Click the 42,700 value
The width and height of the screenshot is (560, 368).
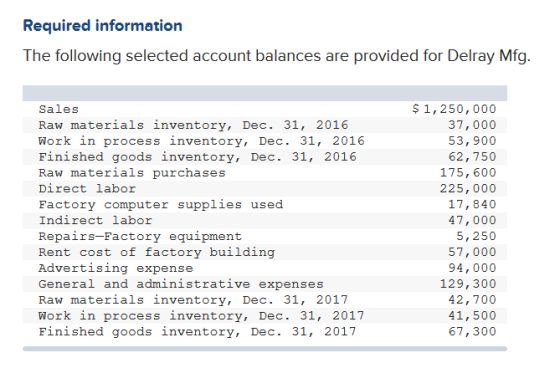pos(472,299)
